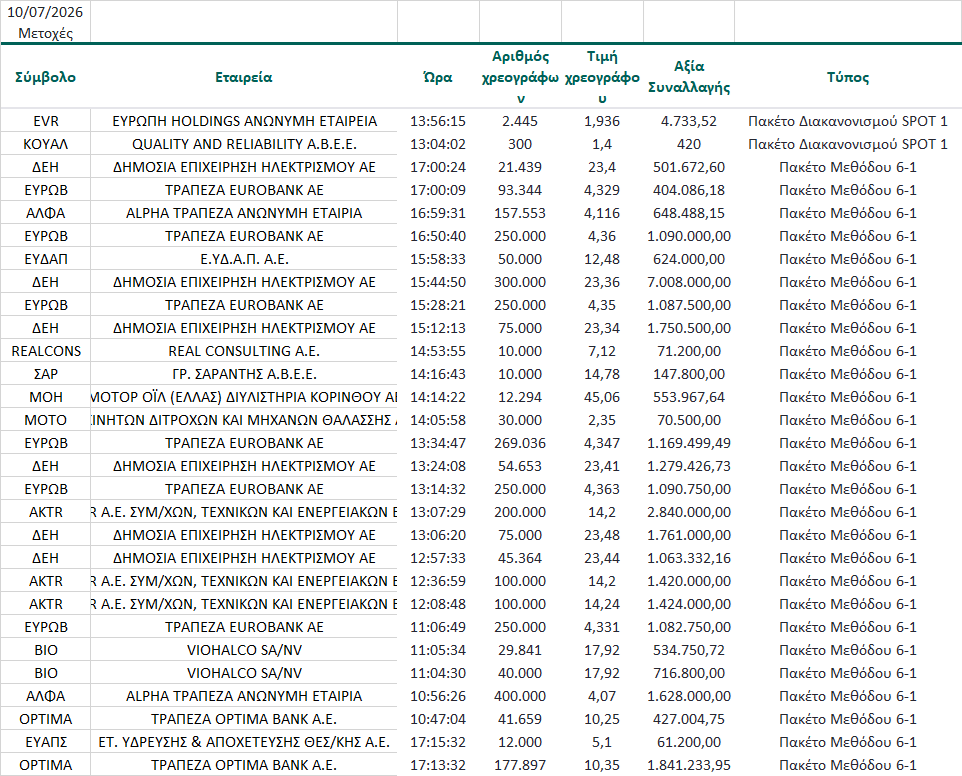
Task: Select ΕΤ. ΥΔΡΕΥΣΗΣ & ΑΠΟΧΕΤΕΥΣΗΣ ΘΕΣ/ΚΗΣ cell
Action: (244, 742)
